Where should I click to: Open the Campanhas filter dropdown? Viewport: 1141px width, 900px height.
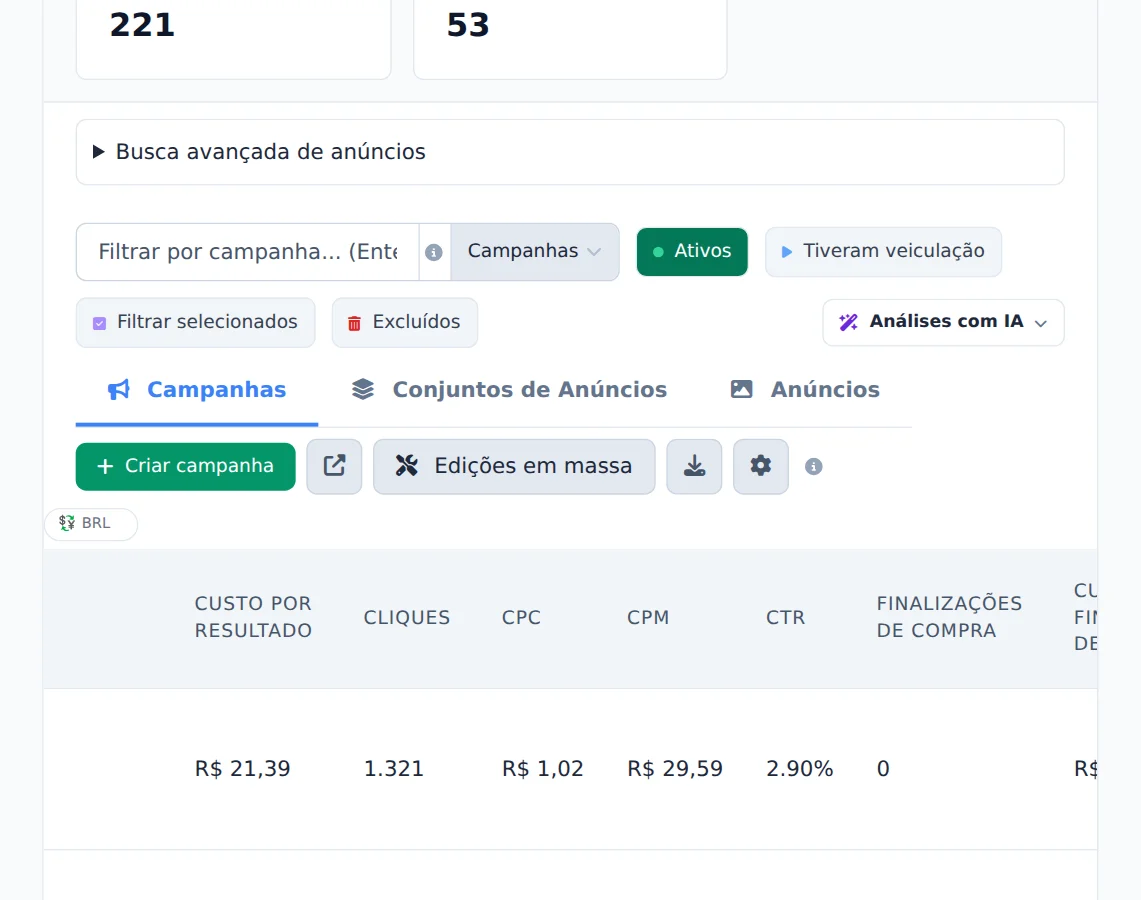pyautogui.click(x=535, y=252)
